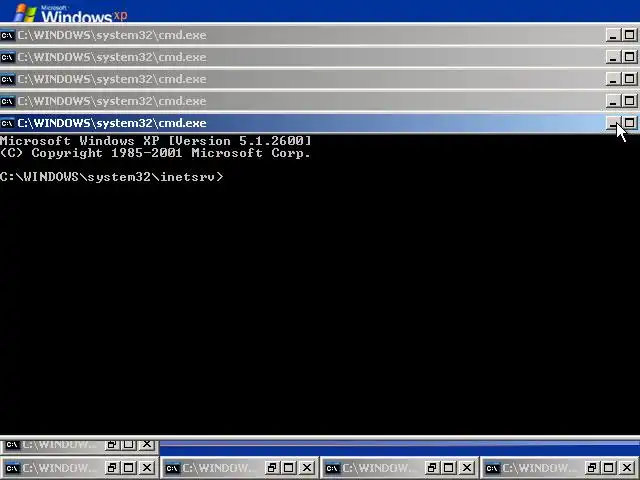Minimize inactive cmd window just above active one
This screenshot has height=480, width=640.
[x=612, y=101]
